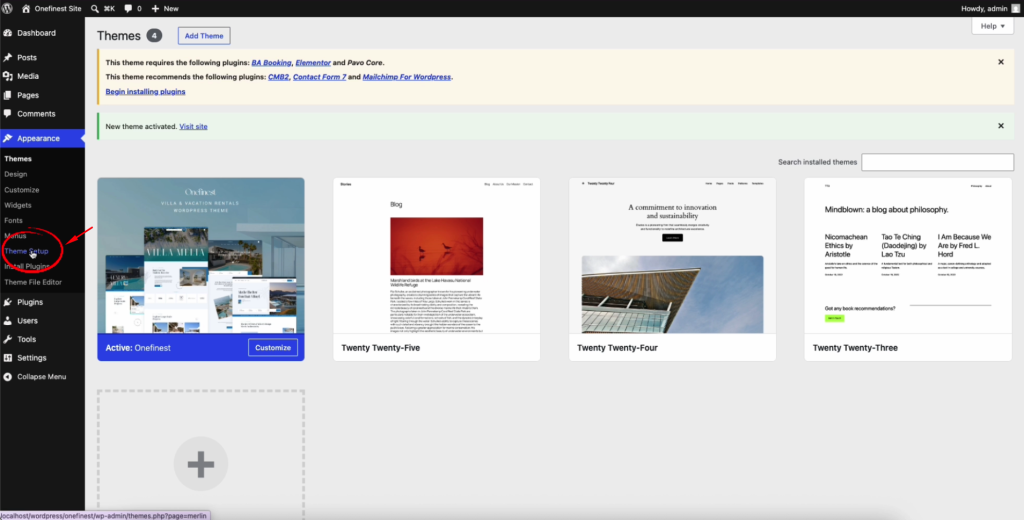Open the BA Booking plugin link
The image size is (1024, 520).
(272, 63)
